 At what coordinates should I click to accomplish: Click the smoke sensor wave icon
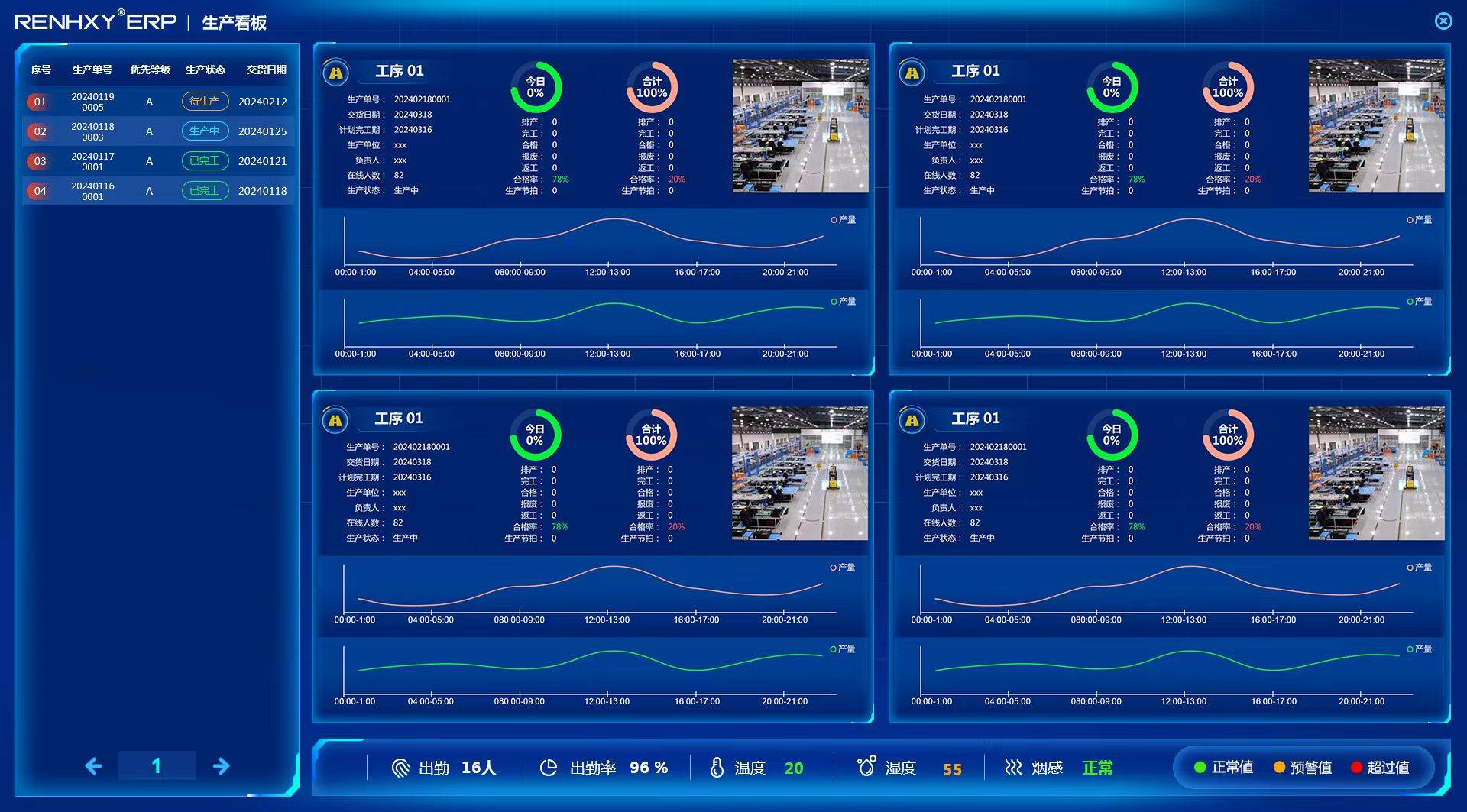coord(1013,768)
